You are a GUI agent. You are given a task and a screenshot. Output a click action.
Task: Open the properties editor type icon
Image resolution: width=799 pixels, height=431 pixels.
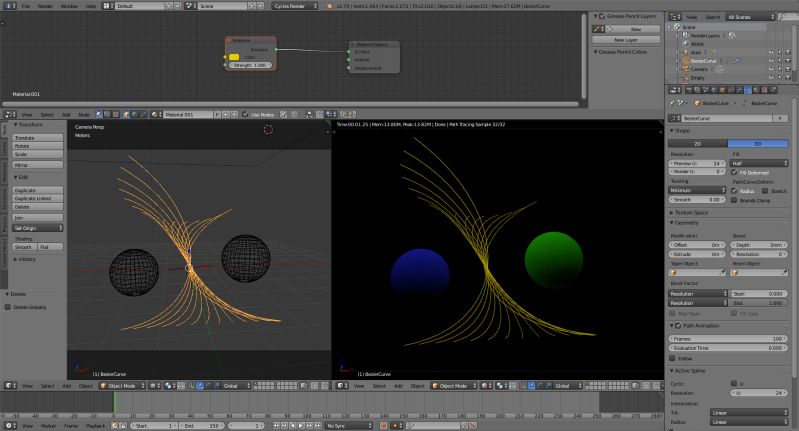pos(675,90)
